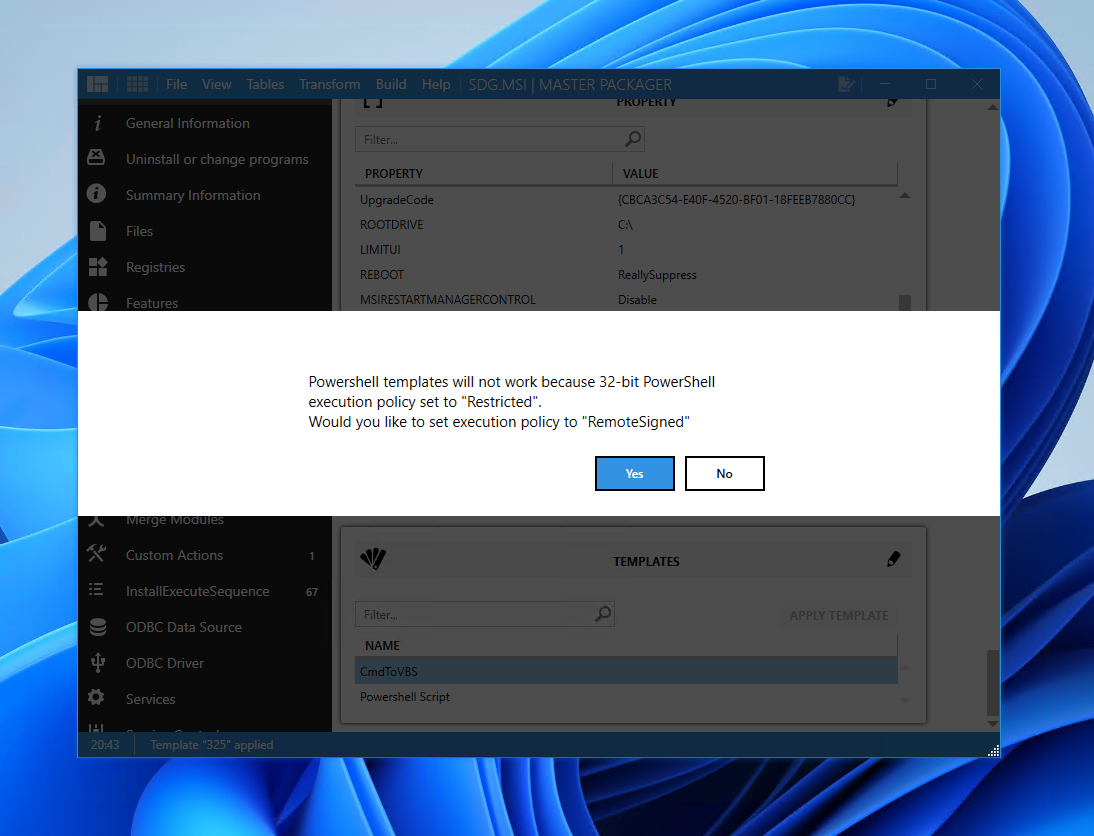Click the APPLY TEMPLATE button
This screenshot has height=836, width=1094.
[x=839, y=615]
